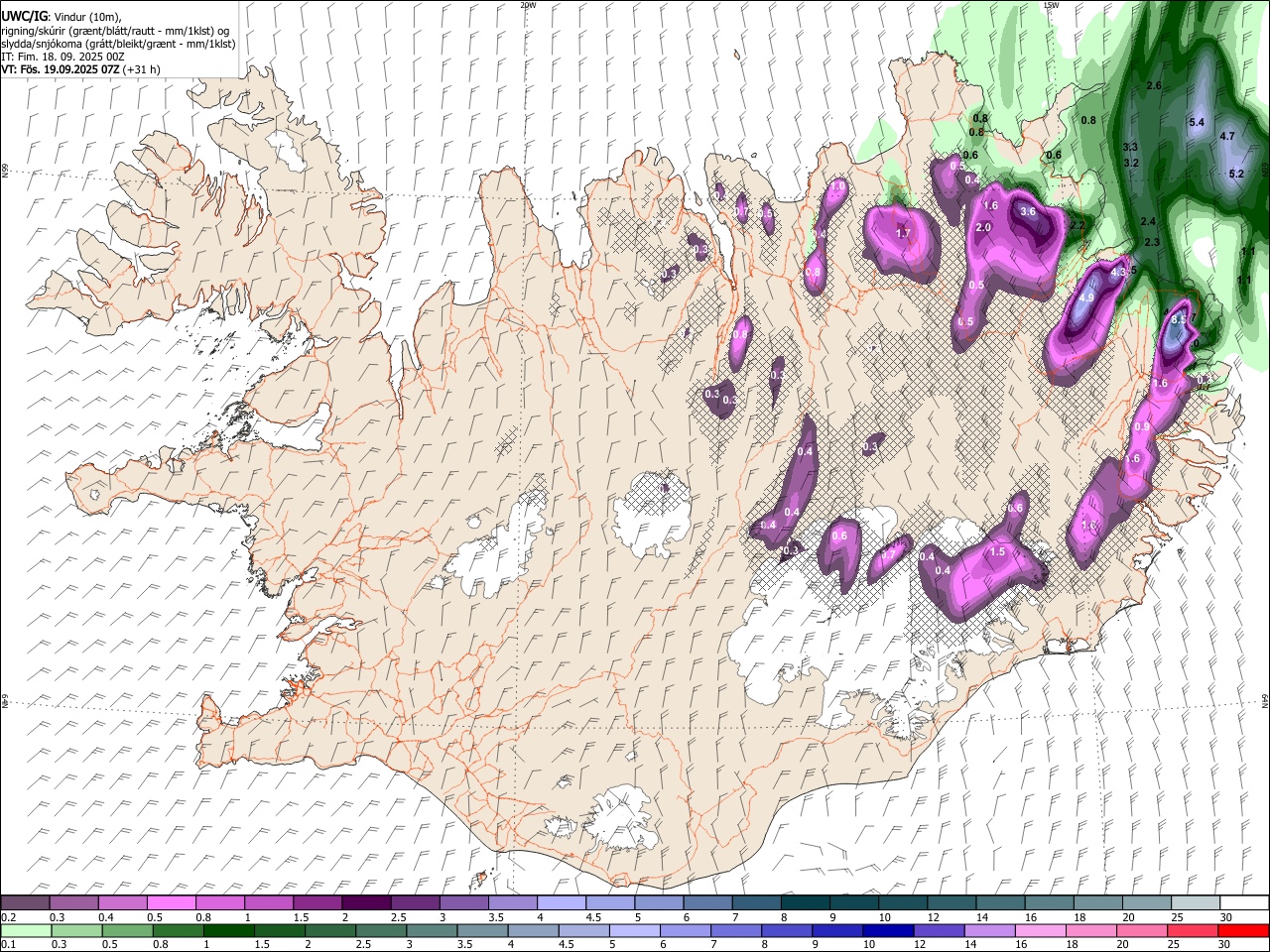Click the 2.3 rain value on the map
This screenshot has width=1270, height=952.
[1152, 242]
